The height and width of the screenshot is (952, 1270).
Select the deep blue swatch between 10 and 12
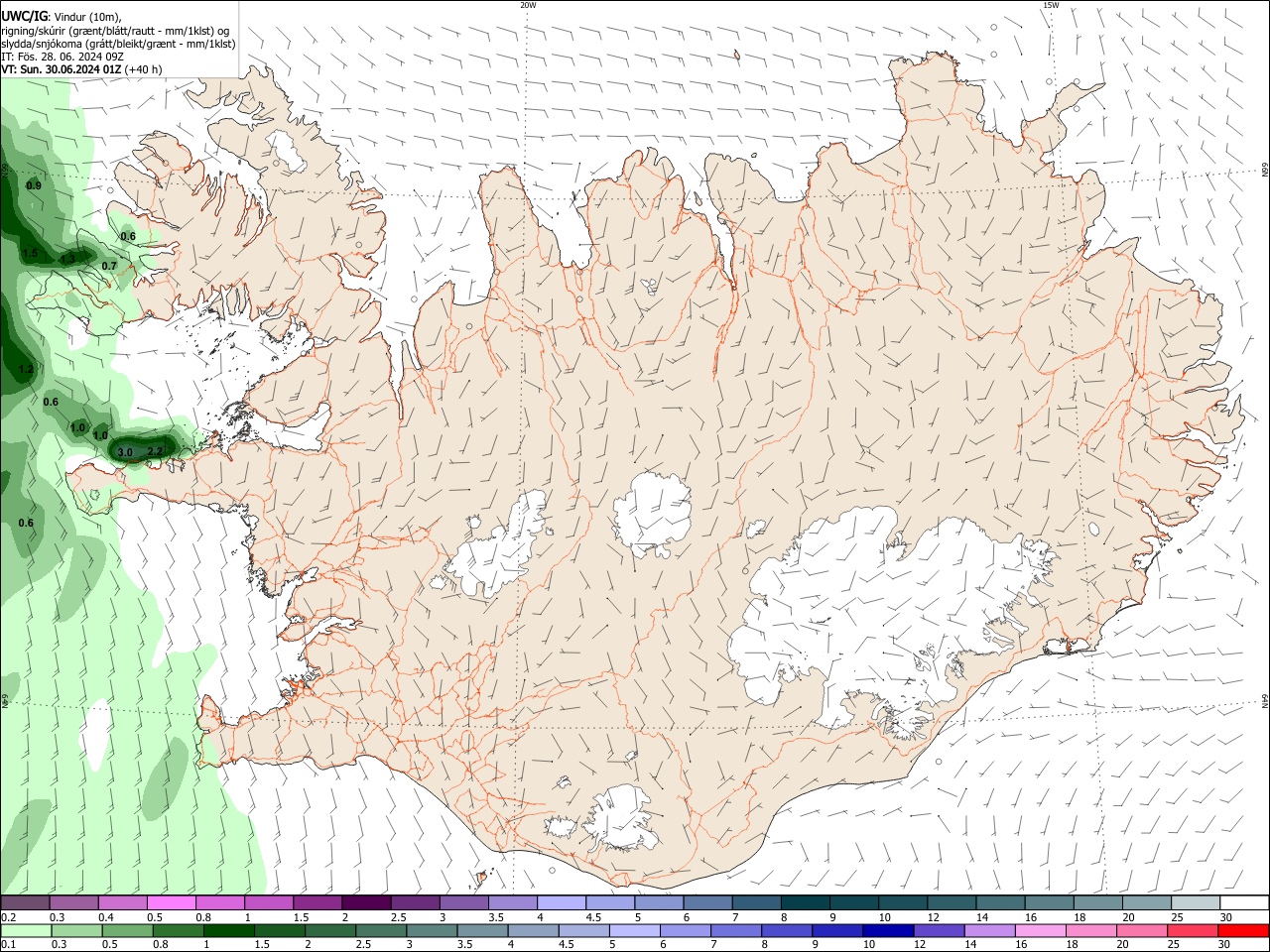pyautogui.click(x=888, y=930)
